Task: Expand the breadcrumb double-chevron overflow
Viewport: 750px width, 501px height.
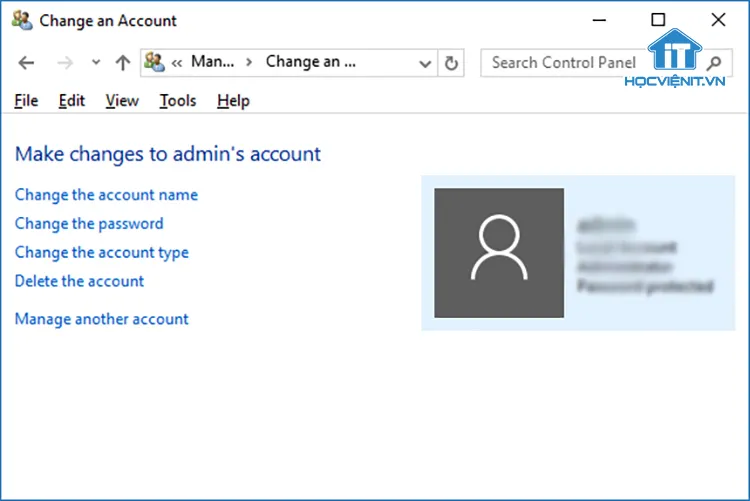Action: coord(177,63)
